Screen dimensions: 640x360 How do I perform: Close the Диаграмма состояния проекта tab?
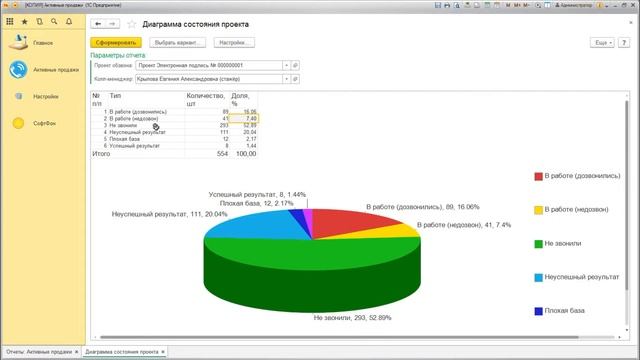point(163,352)
